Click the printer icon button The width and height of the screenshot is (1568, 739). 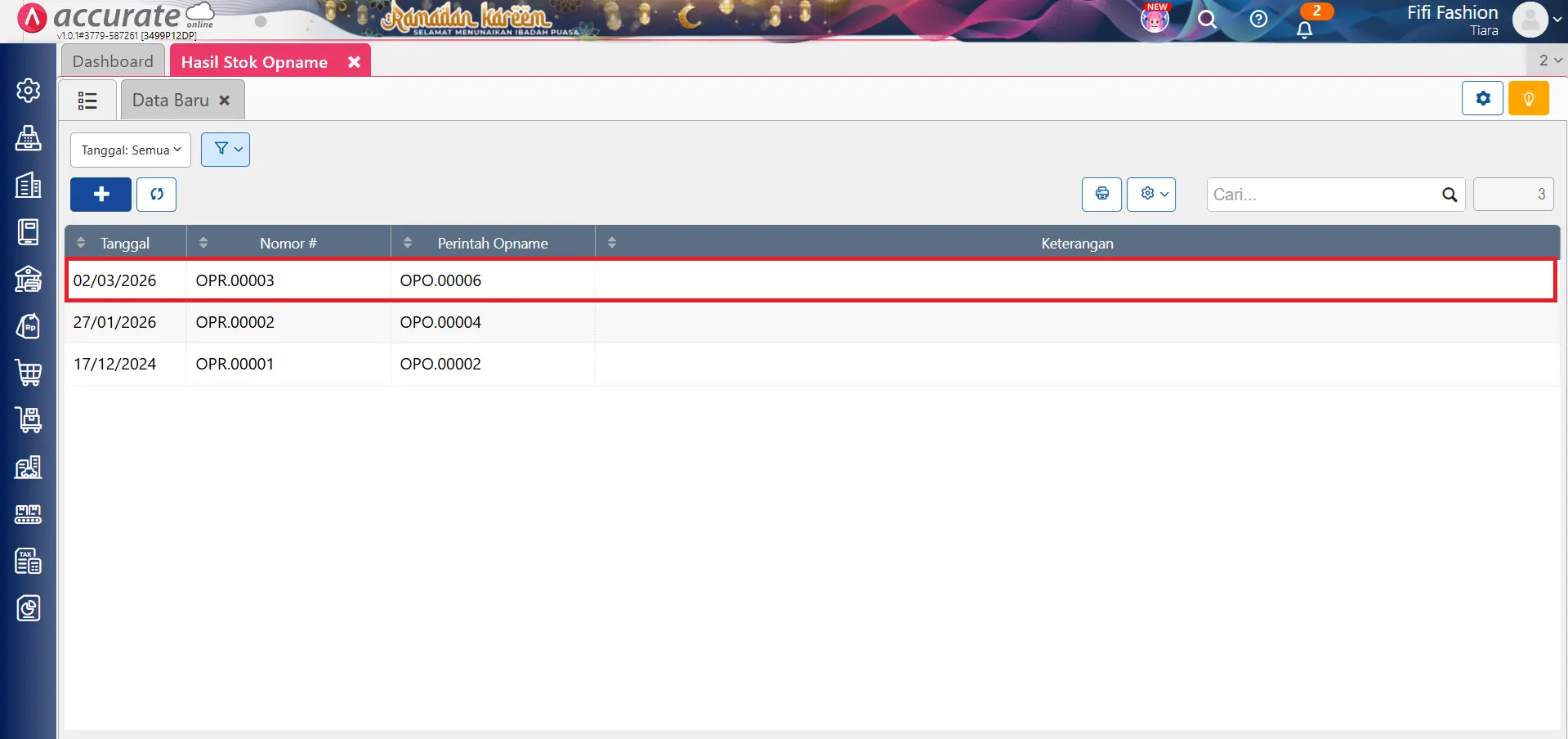(1101, 195)
